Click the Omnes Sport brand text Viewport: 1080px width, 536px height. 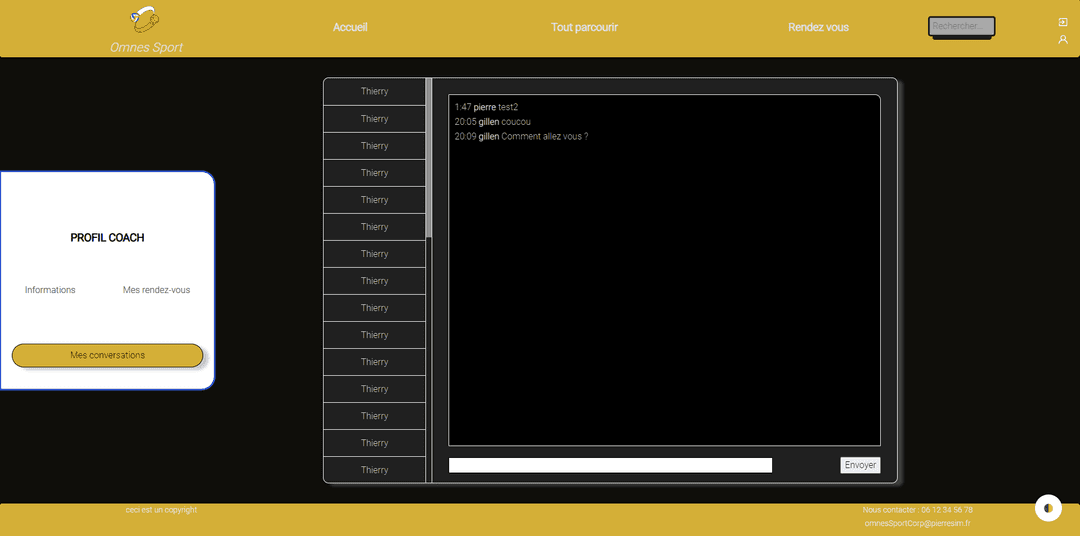point(146,47)
